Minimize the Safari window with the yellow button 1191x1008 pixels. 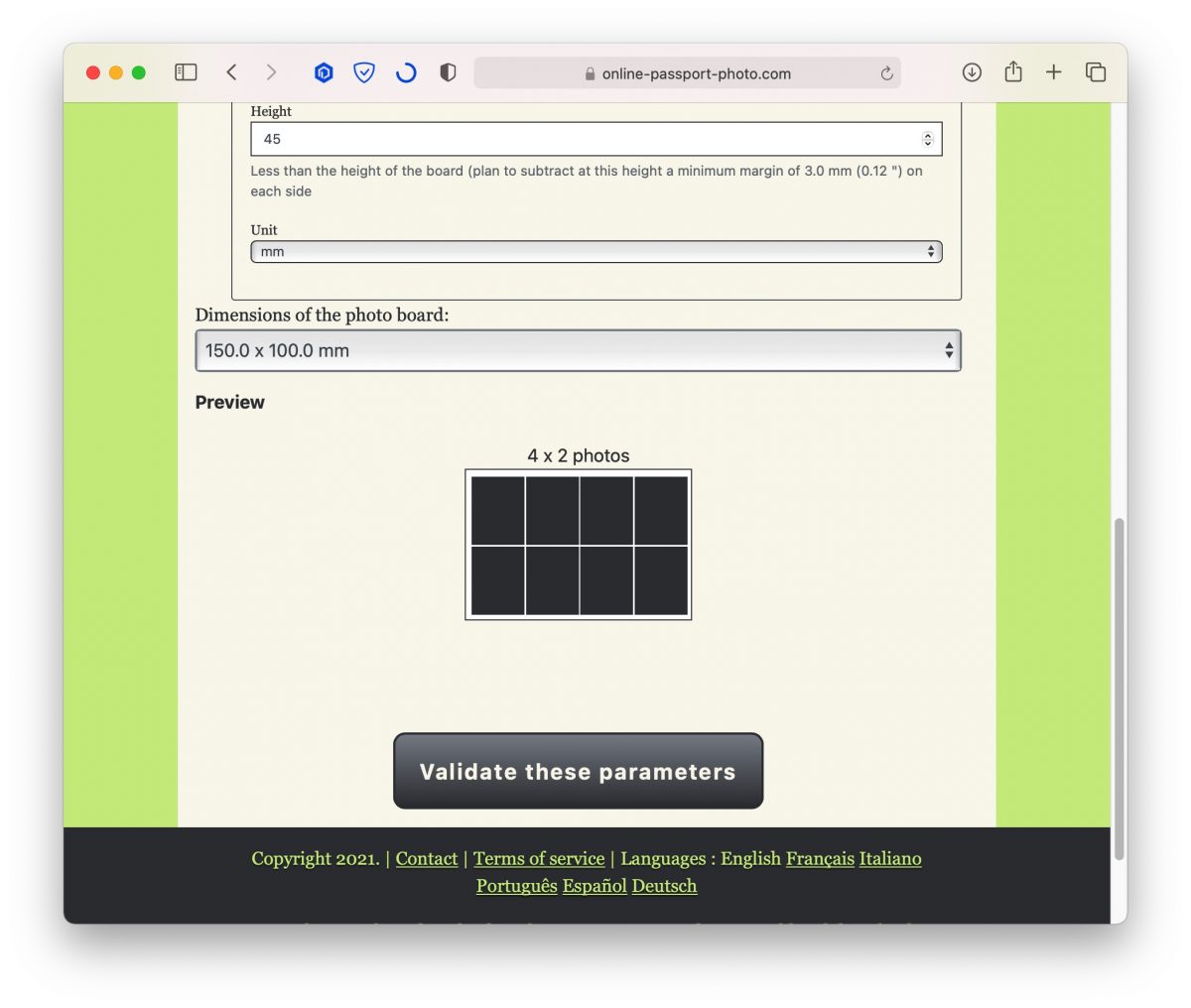[116, 72]
